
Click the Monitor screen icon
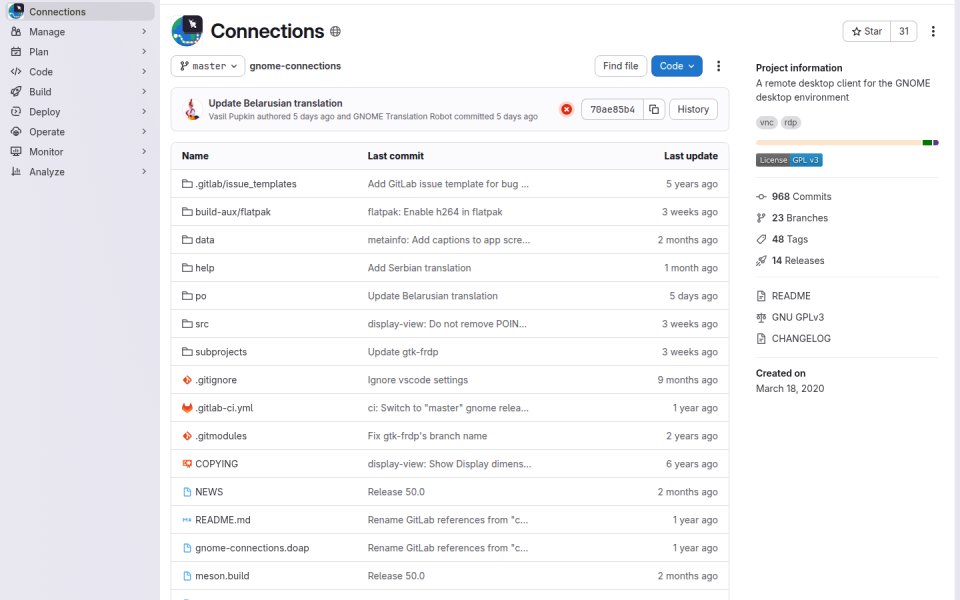(x=16, y=152)
